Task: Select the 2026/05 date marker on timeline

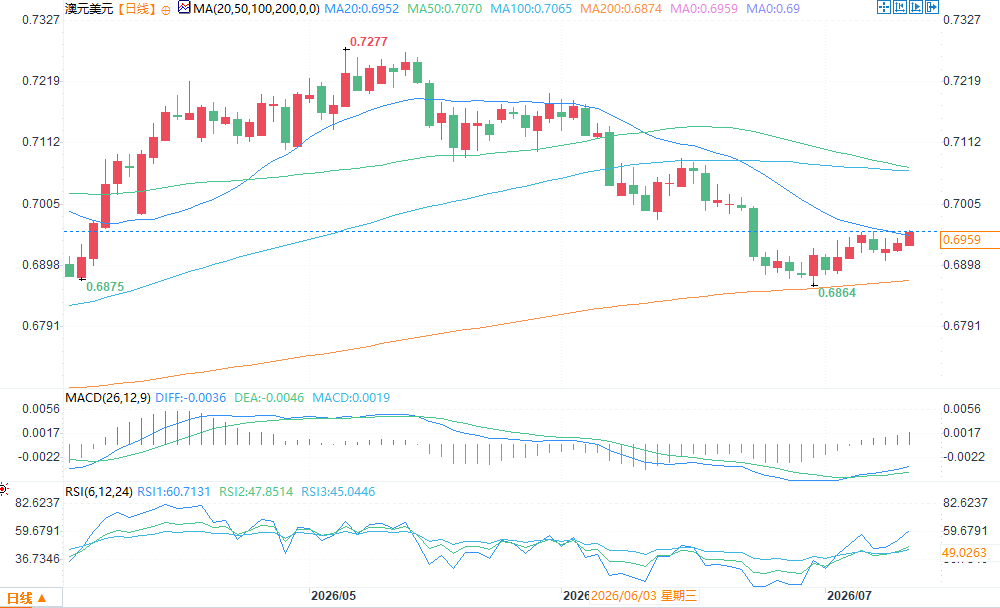Action: point(334,595)
